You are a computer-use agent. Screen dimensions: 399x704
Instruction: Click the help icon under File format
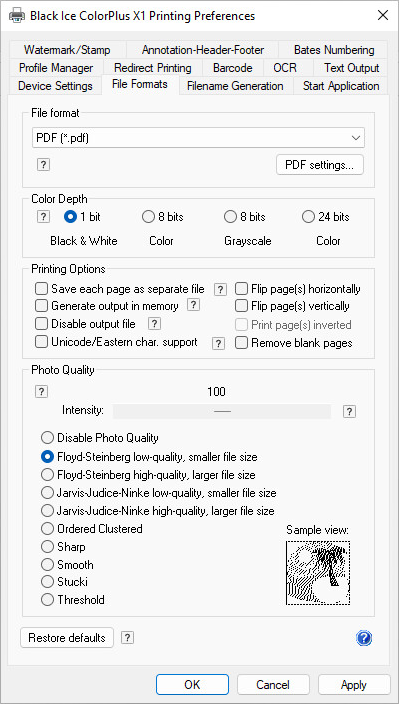43,165
